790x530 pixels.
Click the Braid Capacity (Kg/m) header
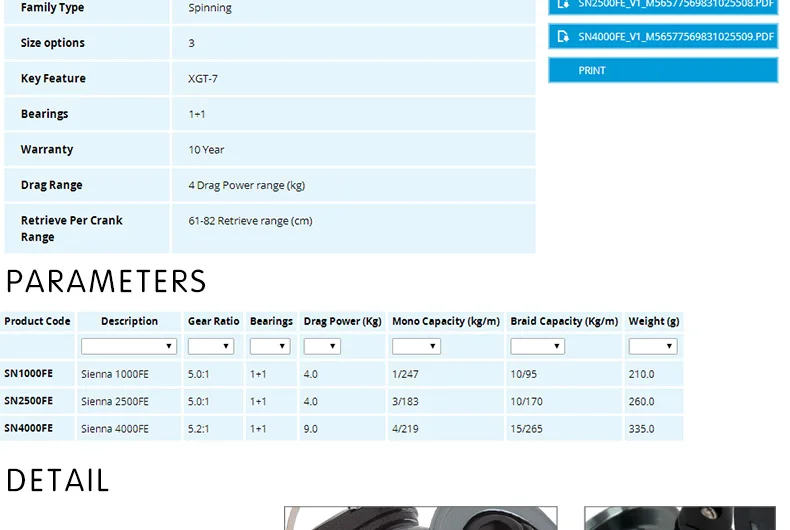[564, 321]
